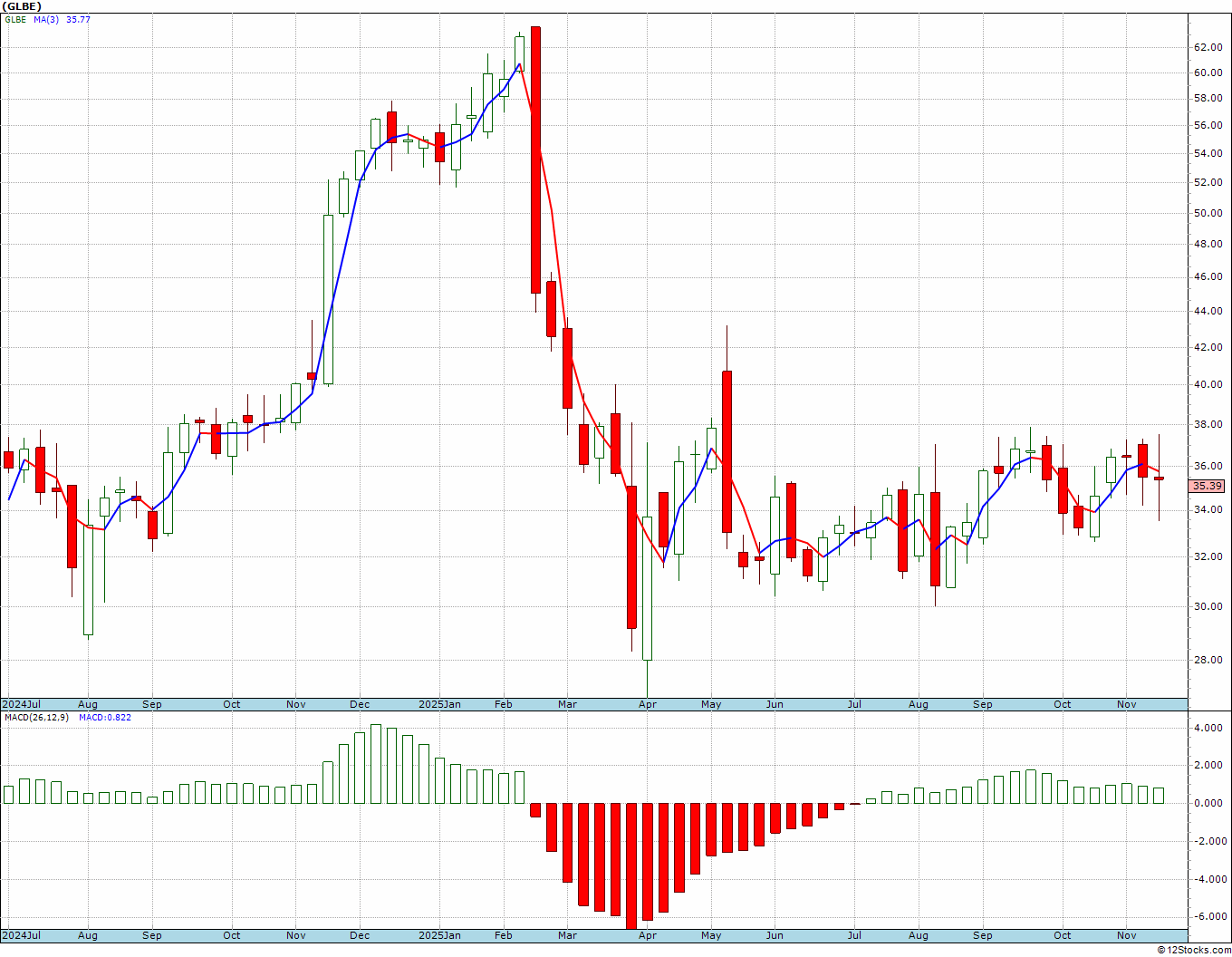Screen dimensions: 1232x957
Task: Click the 46.00 price axis label
Action: [x=1208, y=277]
